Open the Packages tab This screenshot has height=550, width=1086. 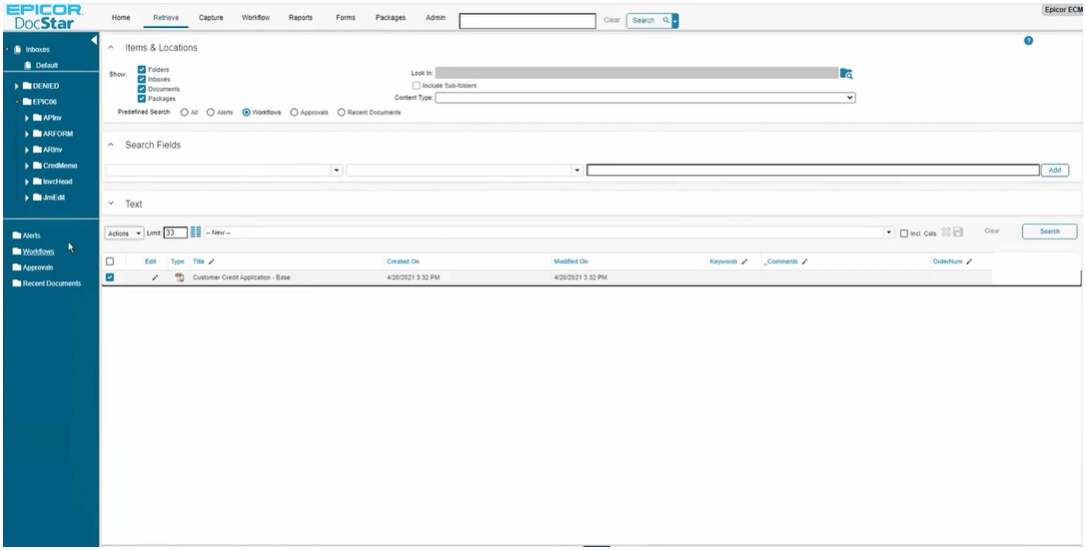click(x=390, y=18)
